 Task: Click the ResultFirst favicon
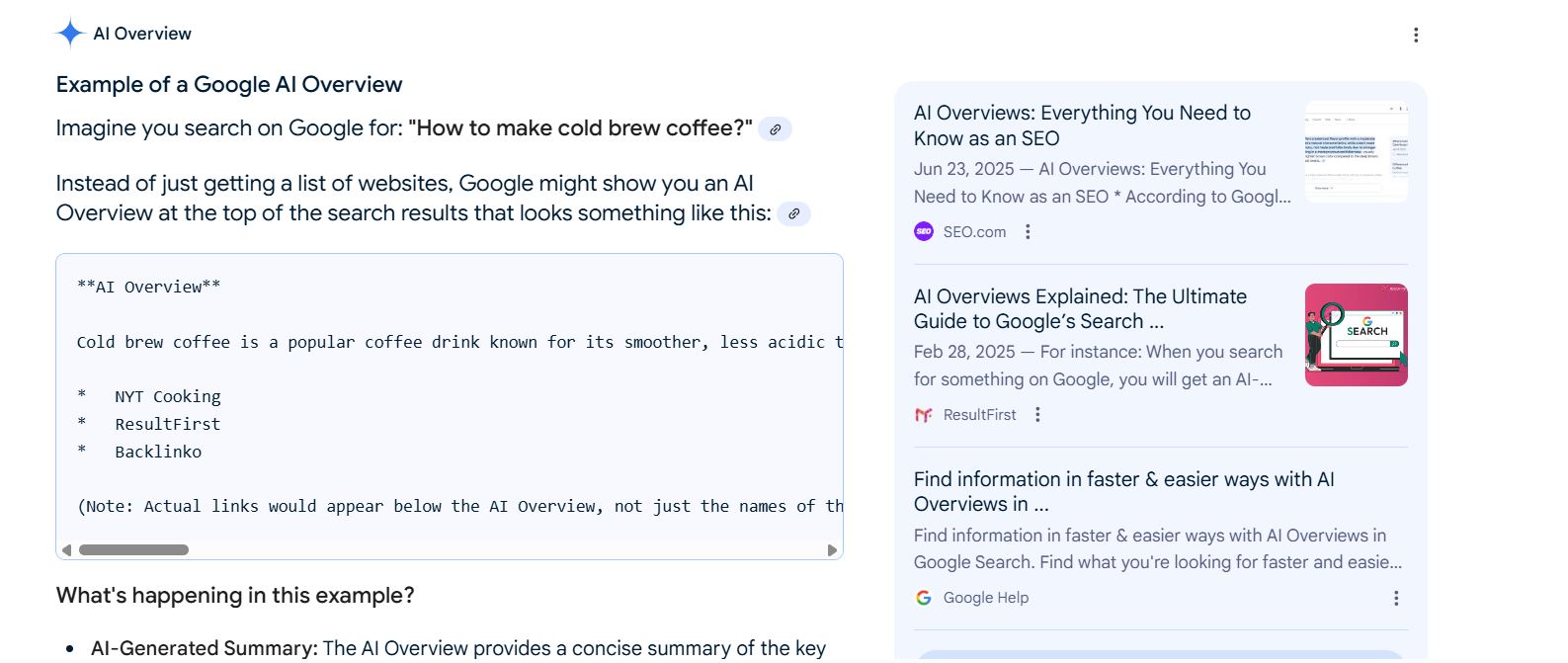pyautogui.click(x=924, y=415)
